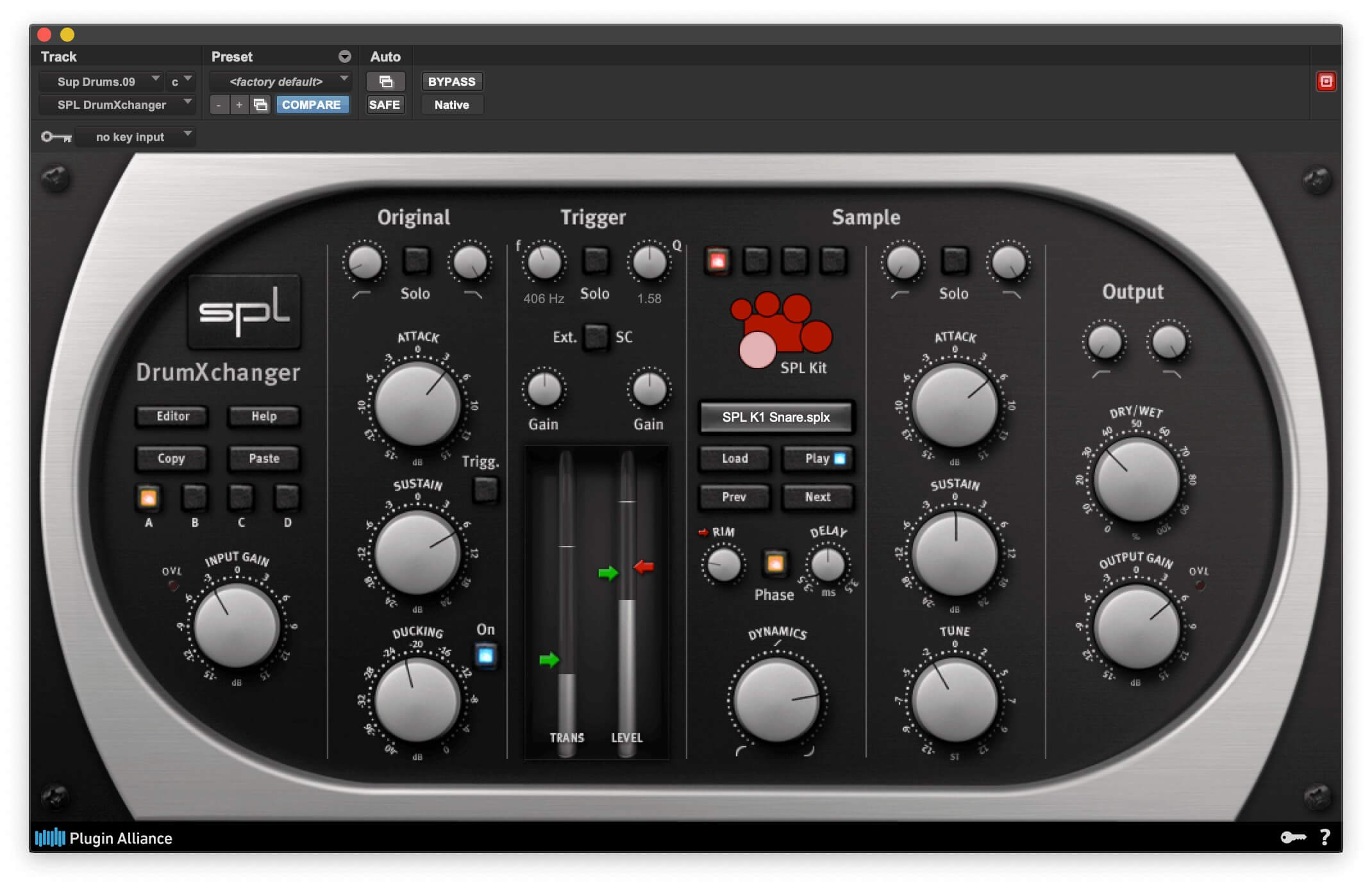Click the Play sample button
The image size is (1372, 887).
818,458
